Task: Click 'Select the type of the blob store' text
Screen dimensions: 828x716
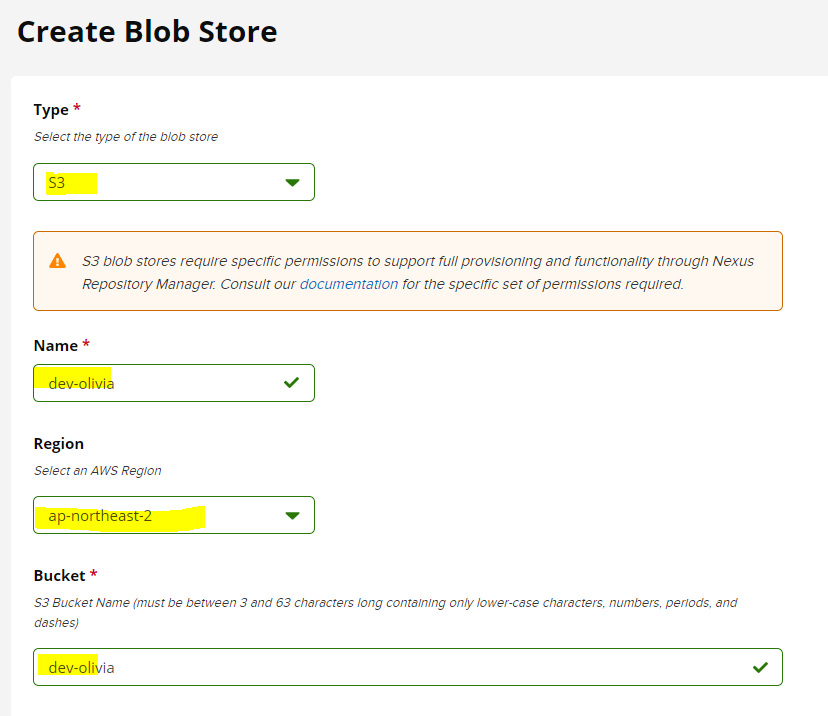Action: pyautogui.click(x=126, y=137)
